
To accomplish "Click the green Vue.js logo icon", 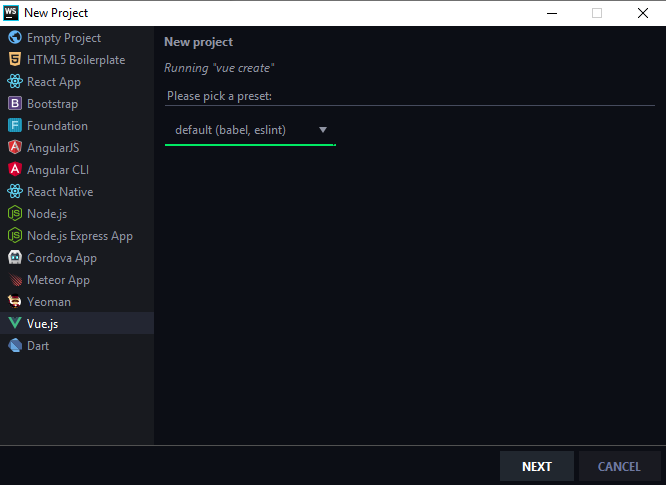I will tap(15, 323).
